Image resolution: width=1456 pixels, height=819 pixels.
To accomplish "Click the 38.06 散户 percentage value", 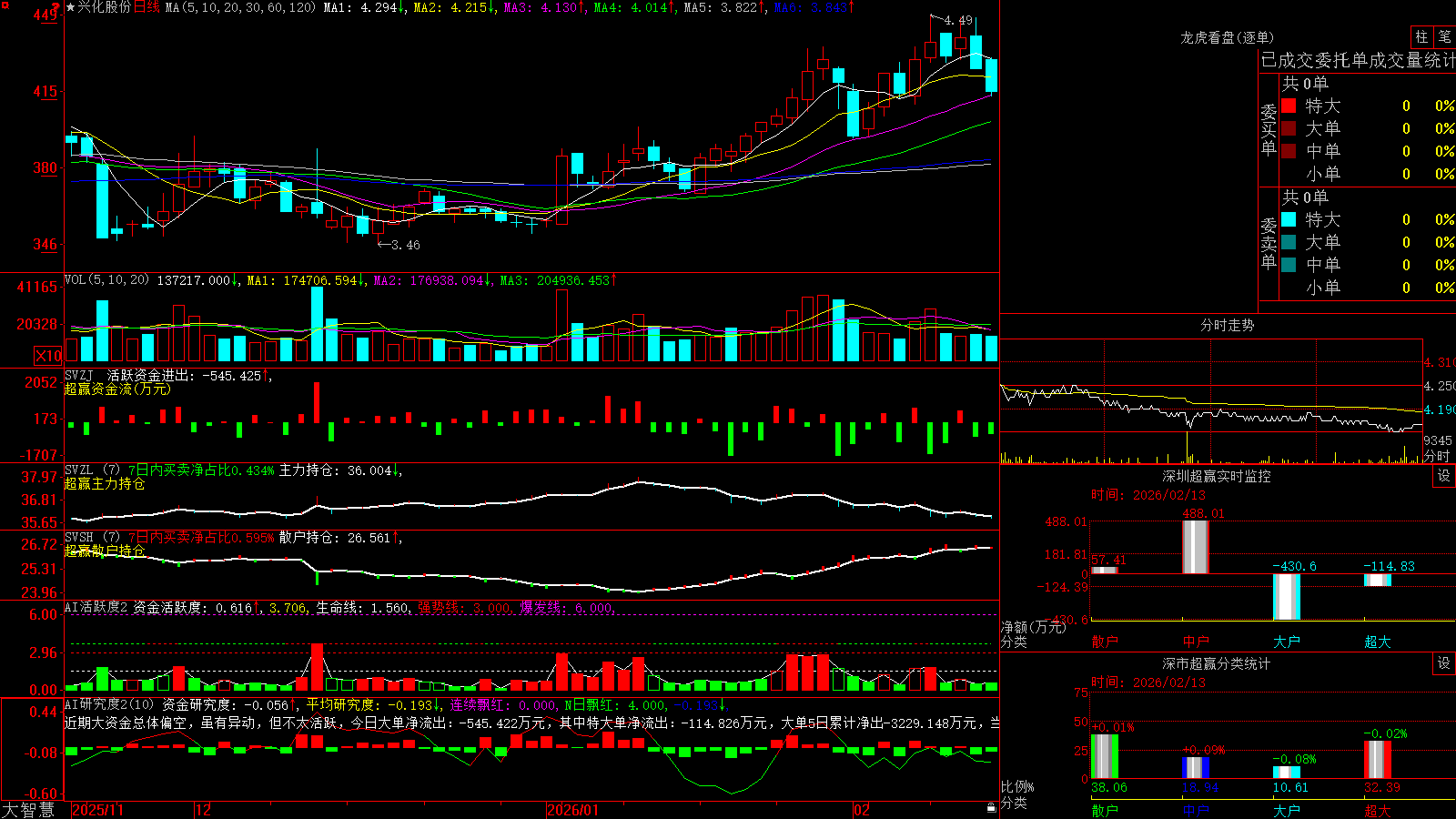I will click(x=1109, y=787).
